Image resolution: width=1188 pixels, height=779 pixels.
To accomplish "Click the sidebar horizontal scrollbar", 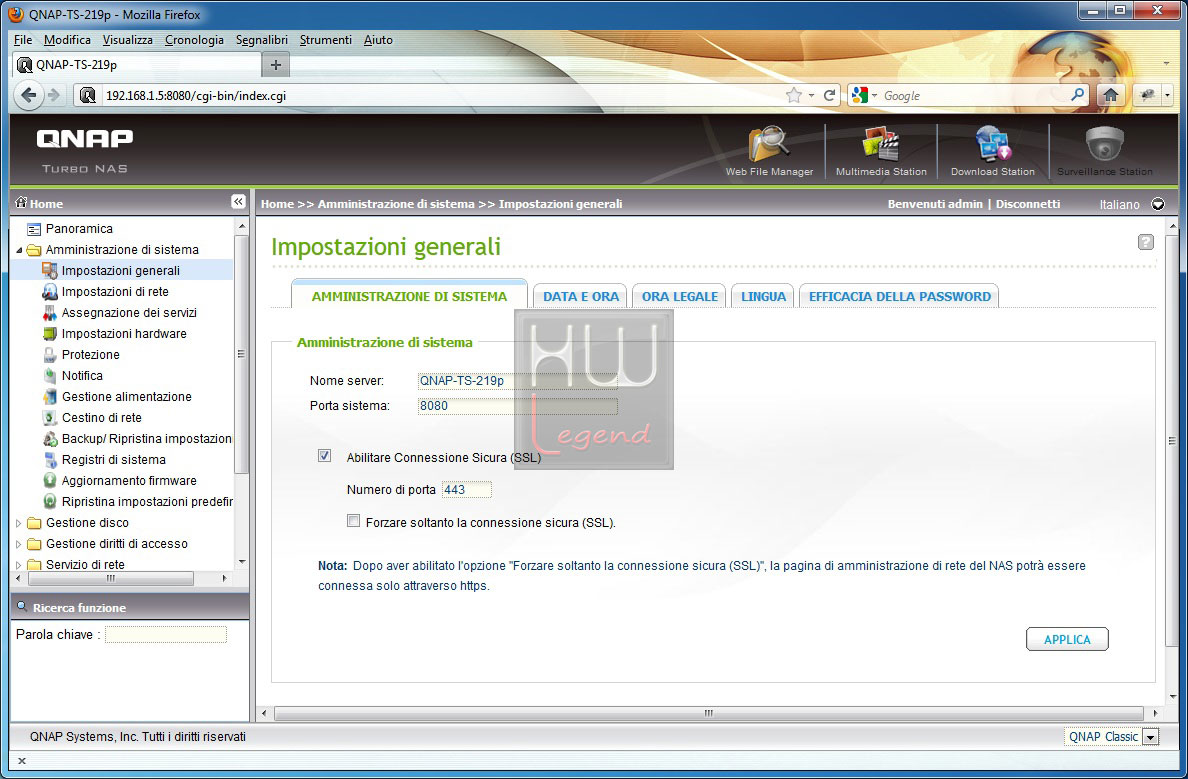I will [x=111, y=578].
